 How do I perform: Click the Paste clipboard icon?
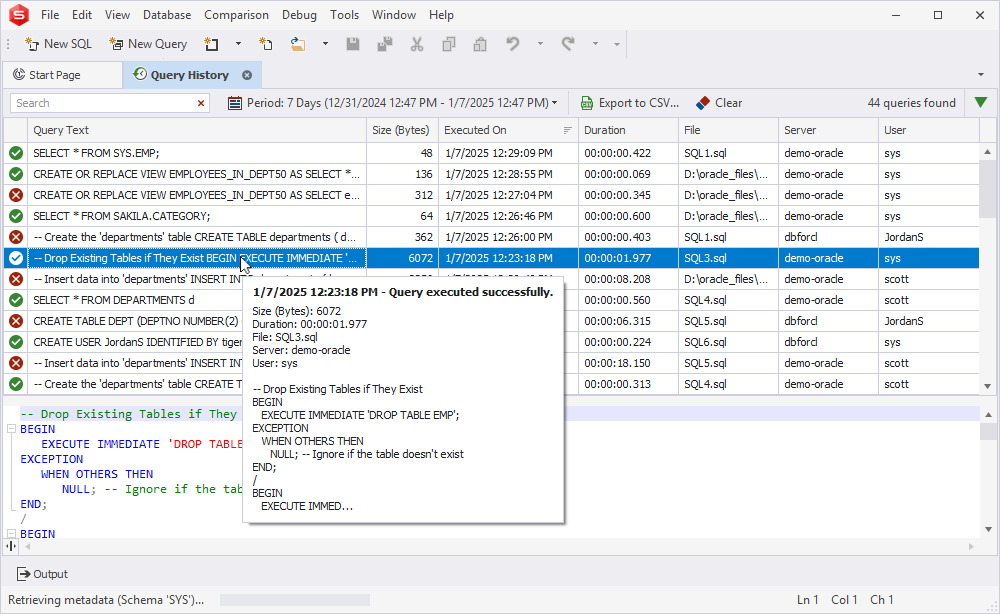coord(480,44)
